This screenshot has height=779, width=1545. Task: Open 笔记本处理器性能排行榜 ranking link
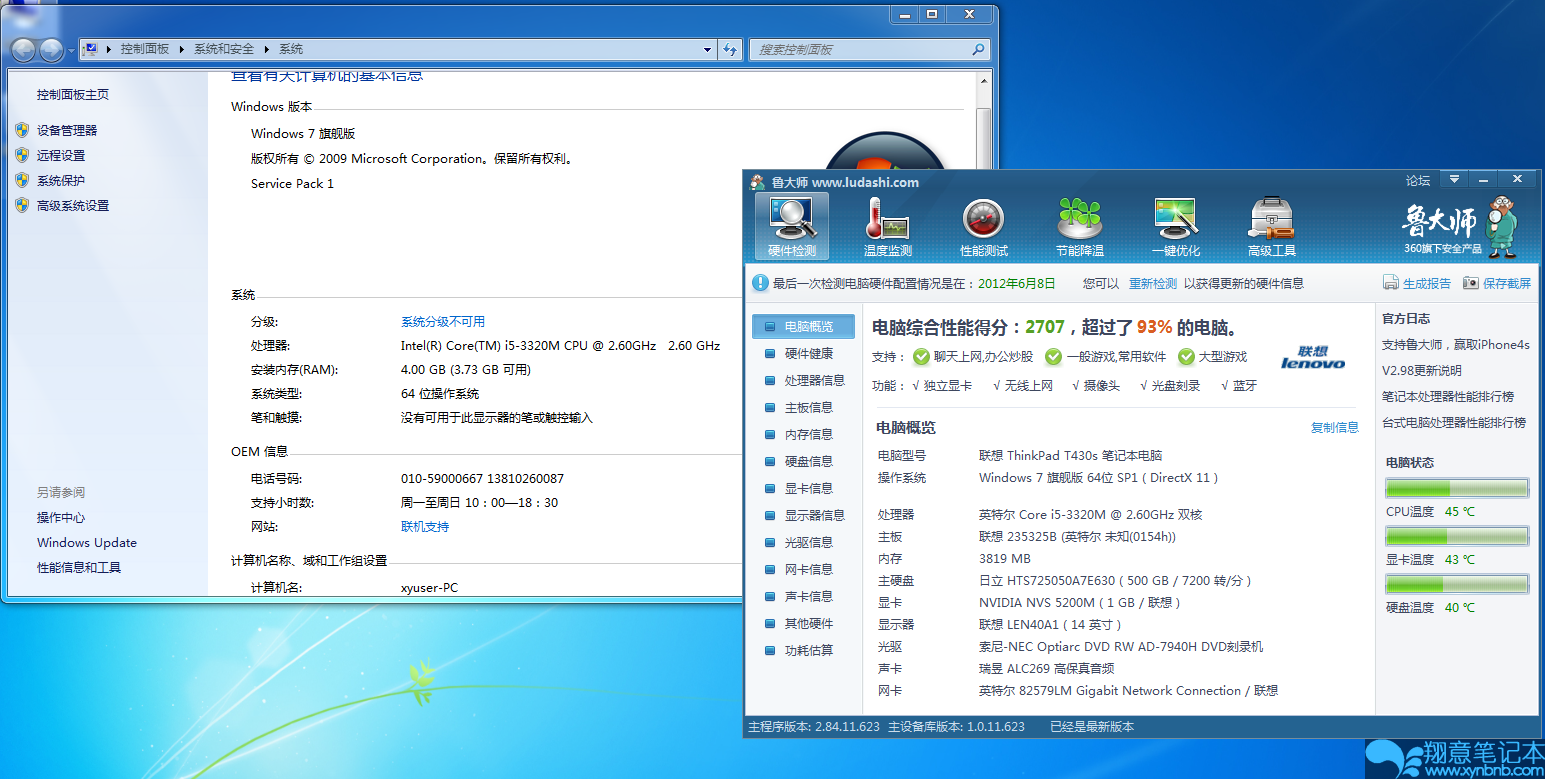(x=1448, y=397)
